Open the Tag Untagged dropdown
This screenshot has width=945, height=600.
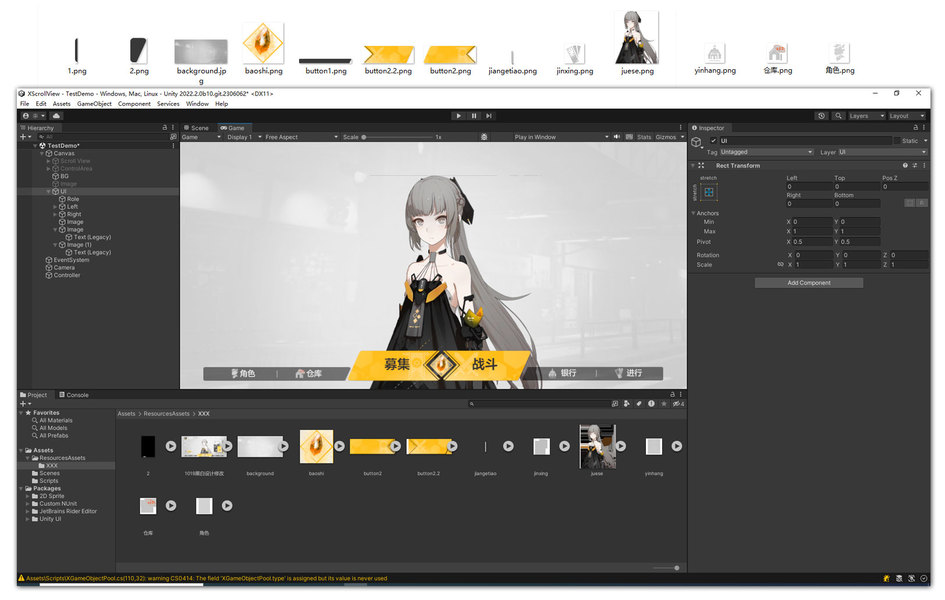tap(767, 152)
